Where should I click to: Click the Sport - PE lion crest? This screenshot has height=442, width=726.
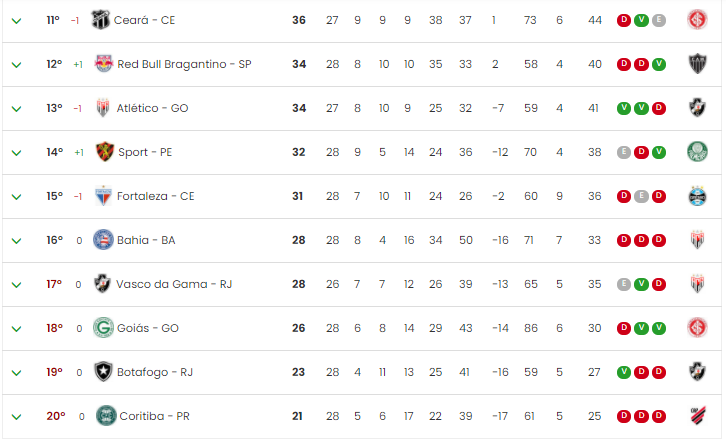tap(105, 152)
